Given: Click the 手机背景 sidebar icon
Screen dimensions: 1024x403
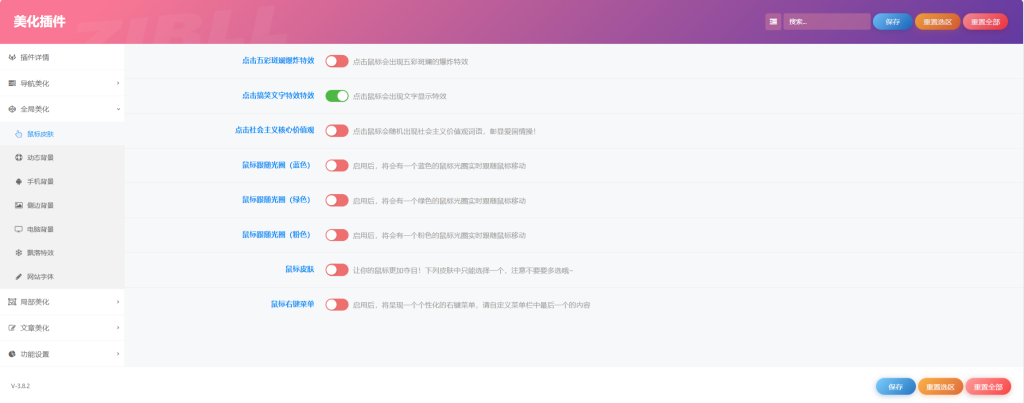Looking at the screenshot, I should pyautogui.click(x=19, y=181).
